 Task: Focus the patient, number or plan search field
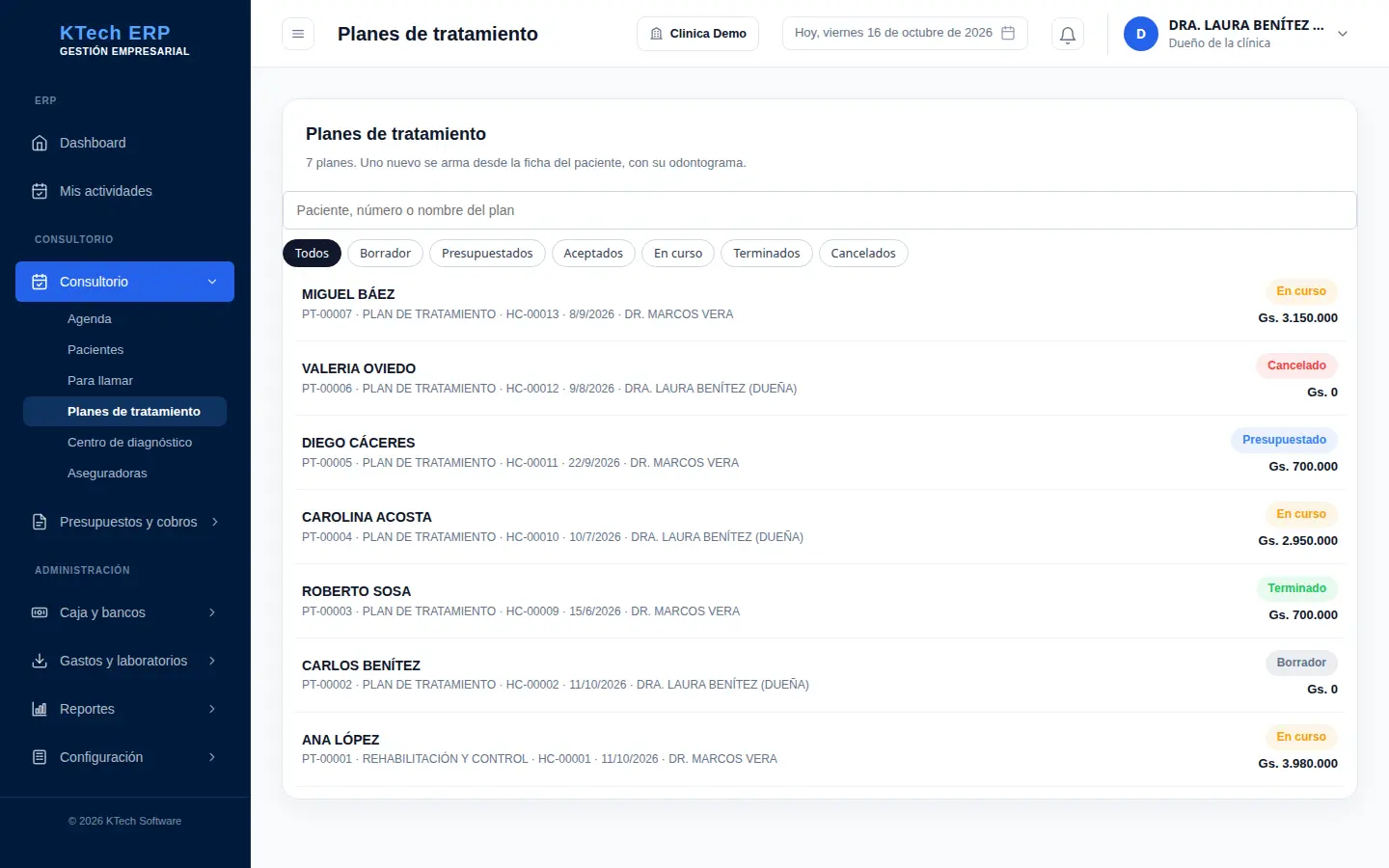coord(820,210)
